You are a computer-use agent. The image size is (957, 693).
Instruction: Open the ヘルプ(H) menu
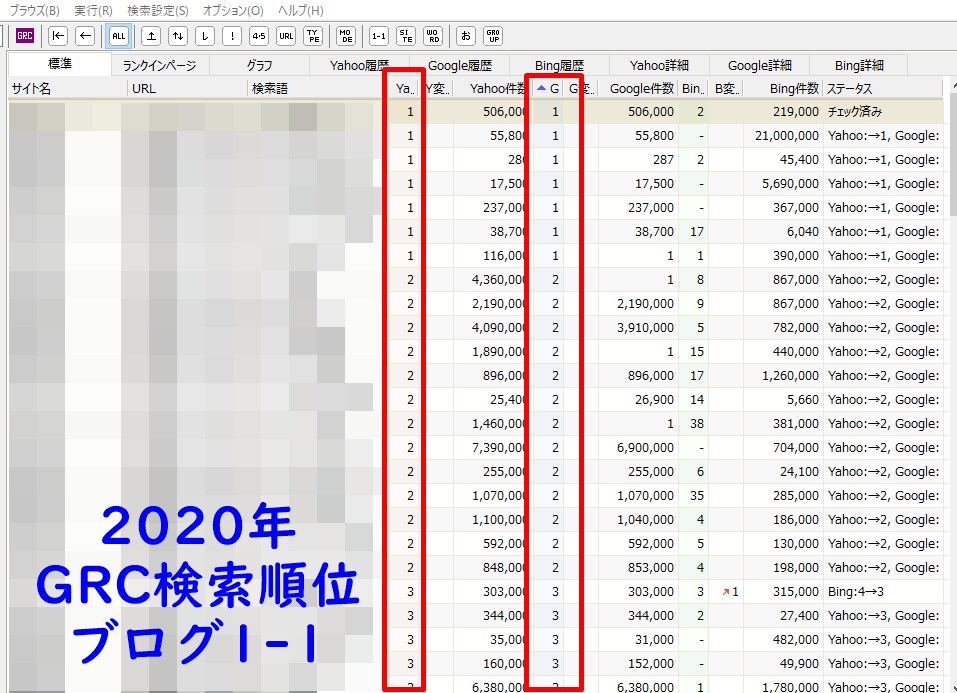click(300, 10)
